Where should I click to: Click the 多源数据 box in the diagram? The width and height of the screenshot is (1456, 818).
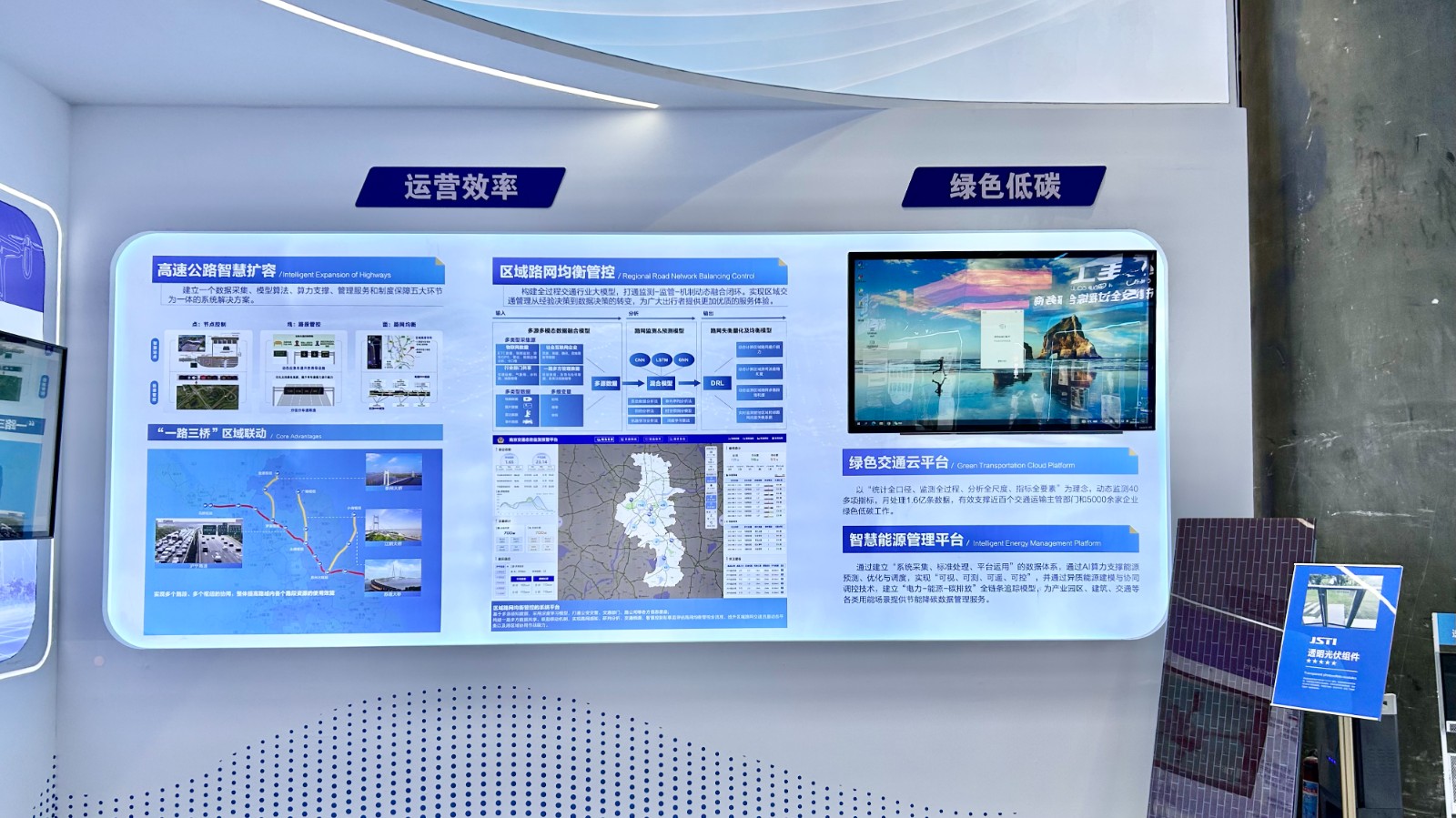pos(605,384)
